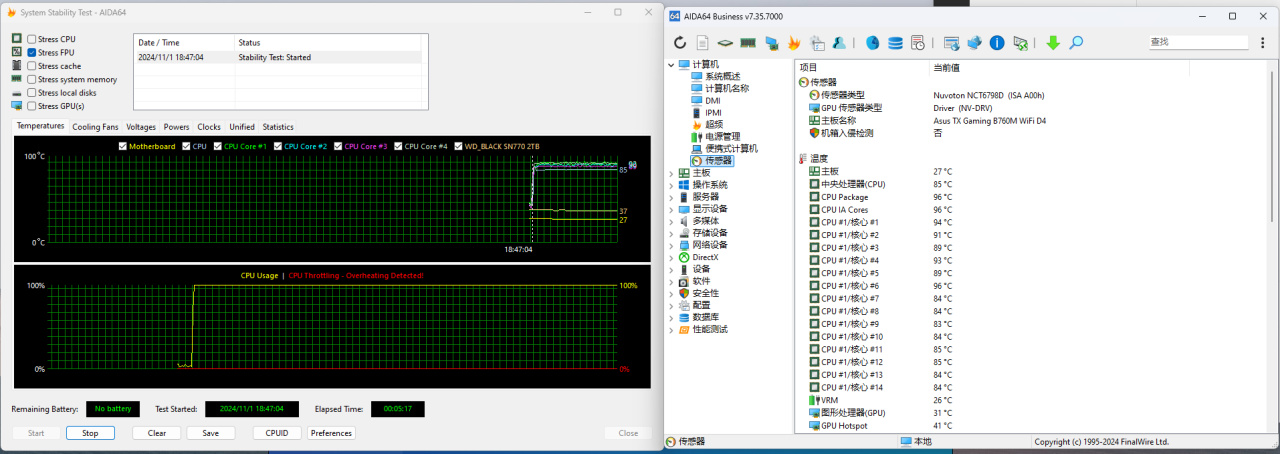1280x454 pixels.
Task: Click the Preferences button
Action: [331, 433]
